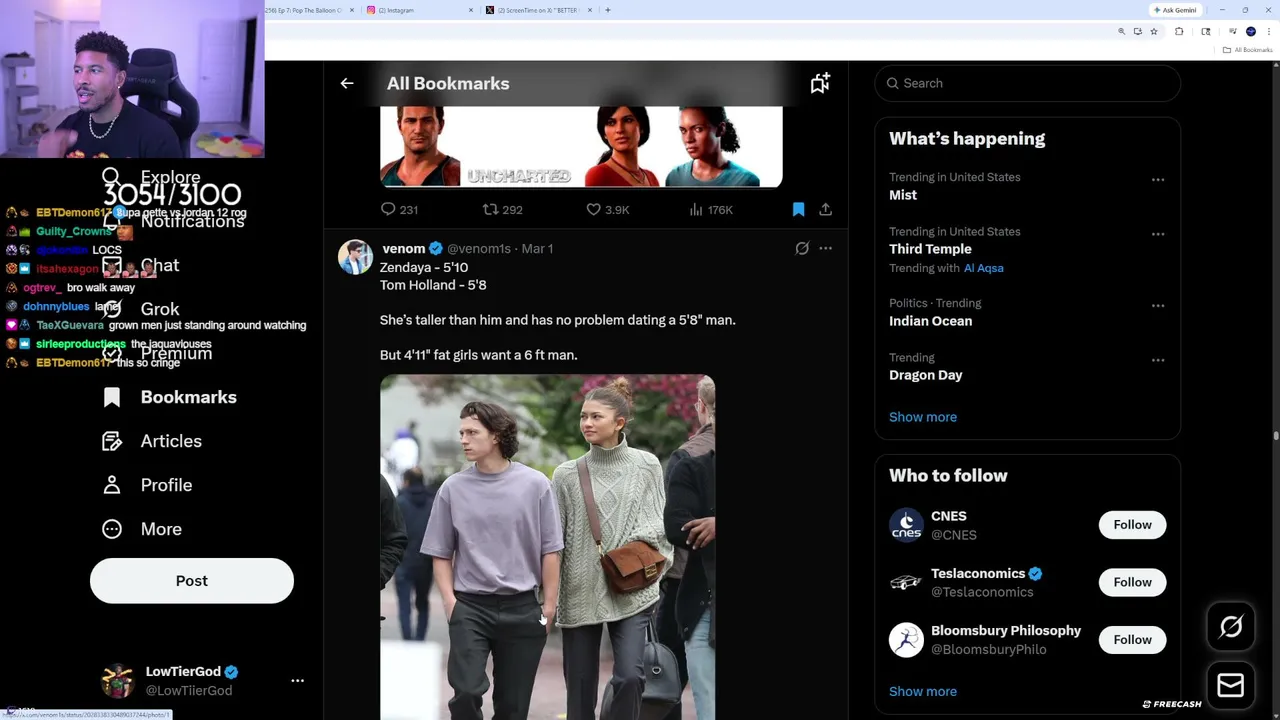
Task: Bookmark this page with the star icon
Action: point(1154,32)
